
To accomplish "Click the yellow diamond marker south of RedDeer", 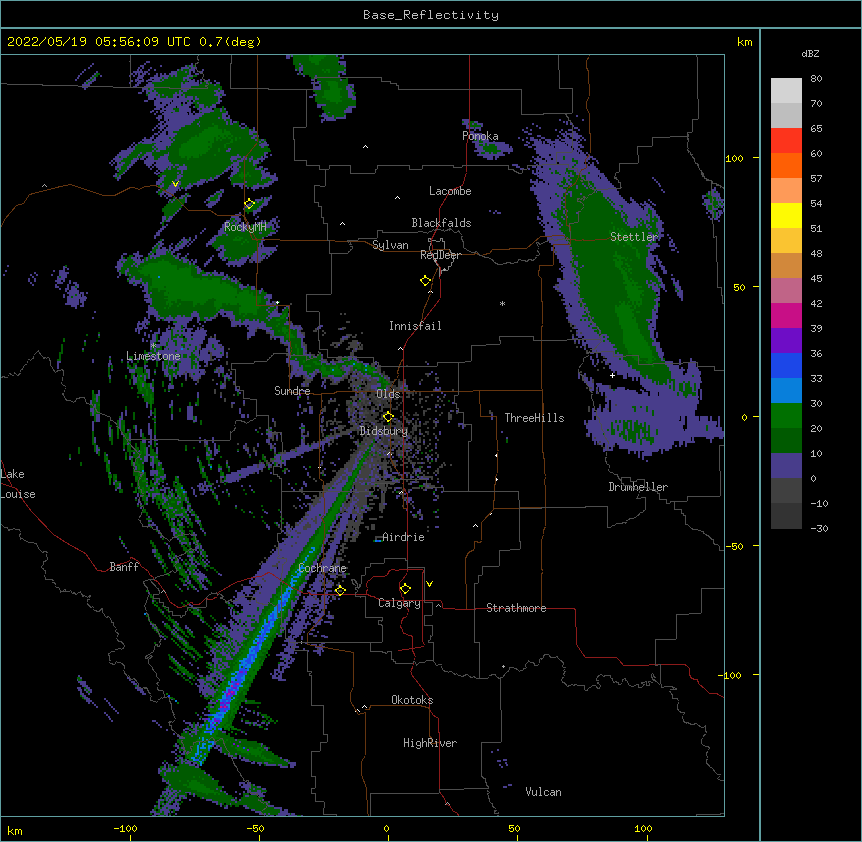I will [426, 281].
